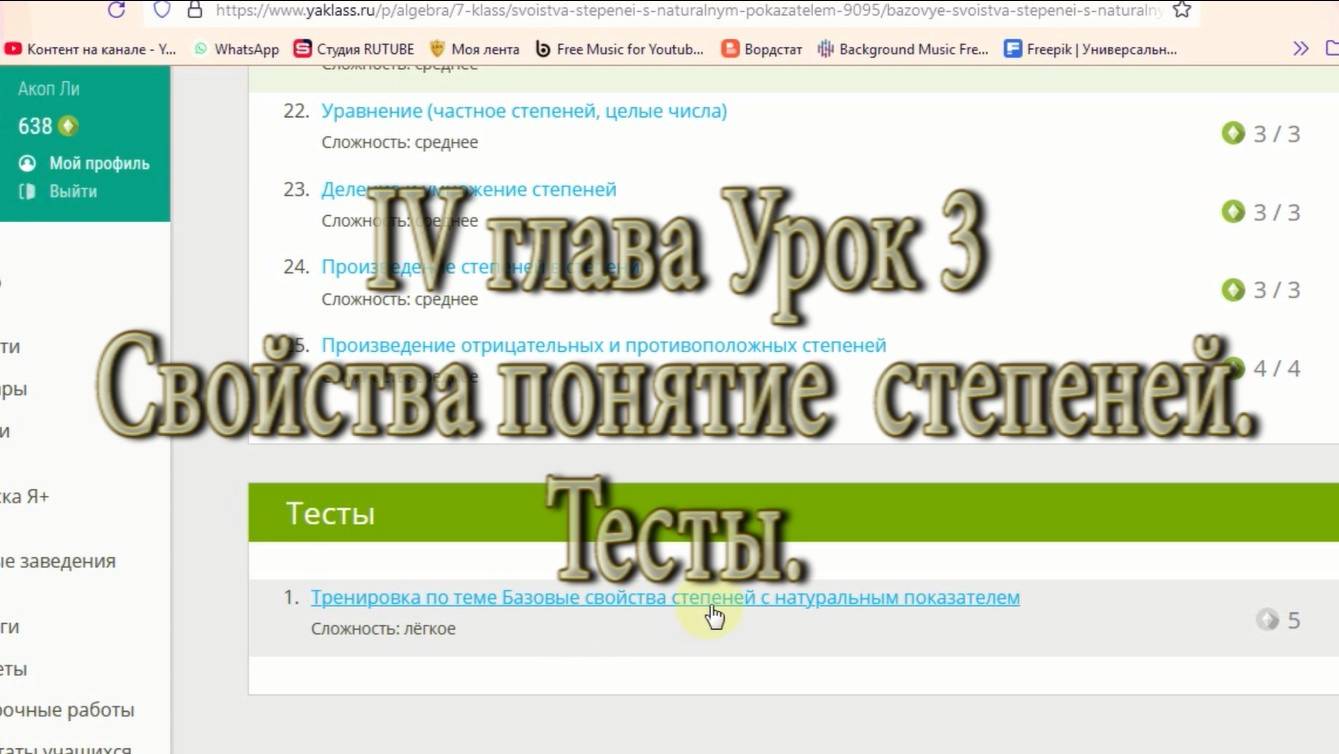The width and height of the screenshot is (1339, 754).
Task: Click the padlock site security icon
Action: (x=195, y=10)
